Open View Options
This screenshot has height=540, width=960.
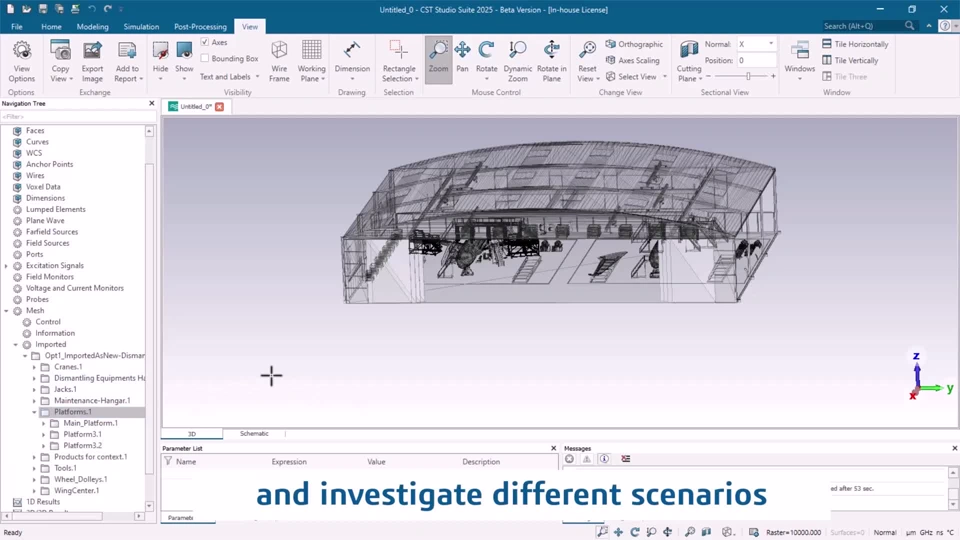click(x=21, y=61)
